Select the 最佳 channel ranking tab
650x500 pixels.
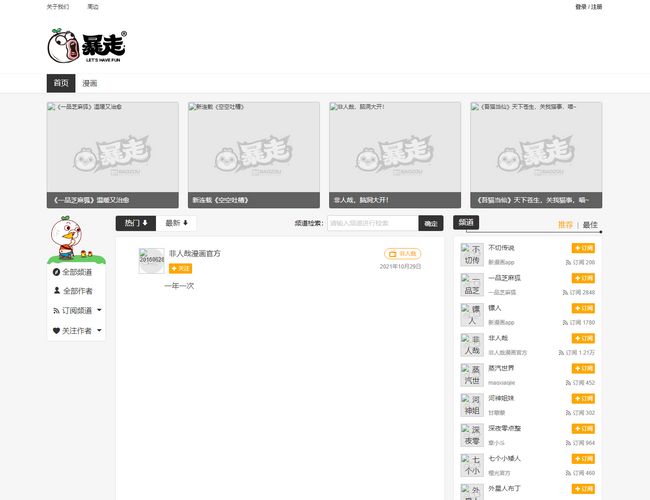pos(590,225)
